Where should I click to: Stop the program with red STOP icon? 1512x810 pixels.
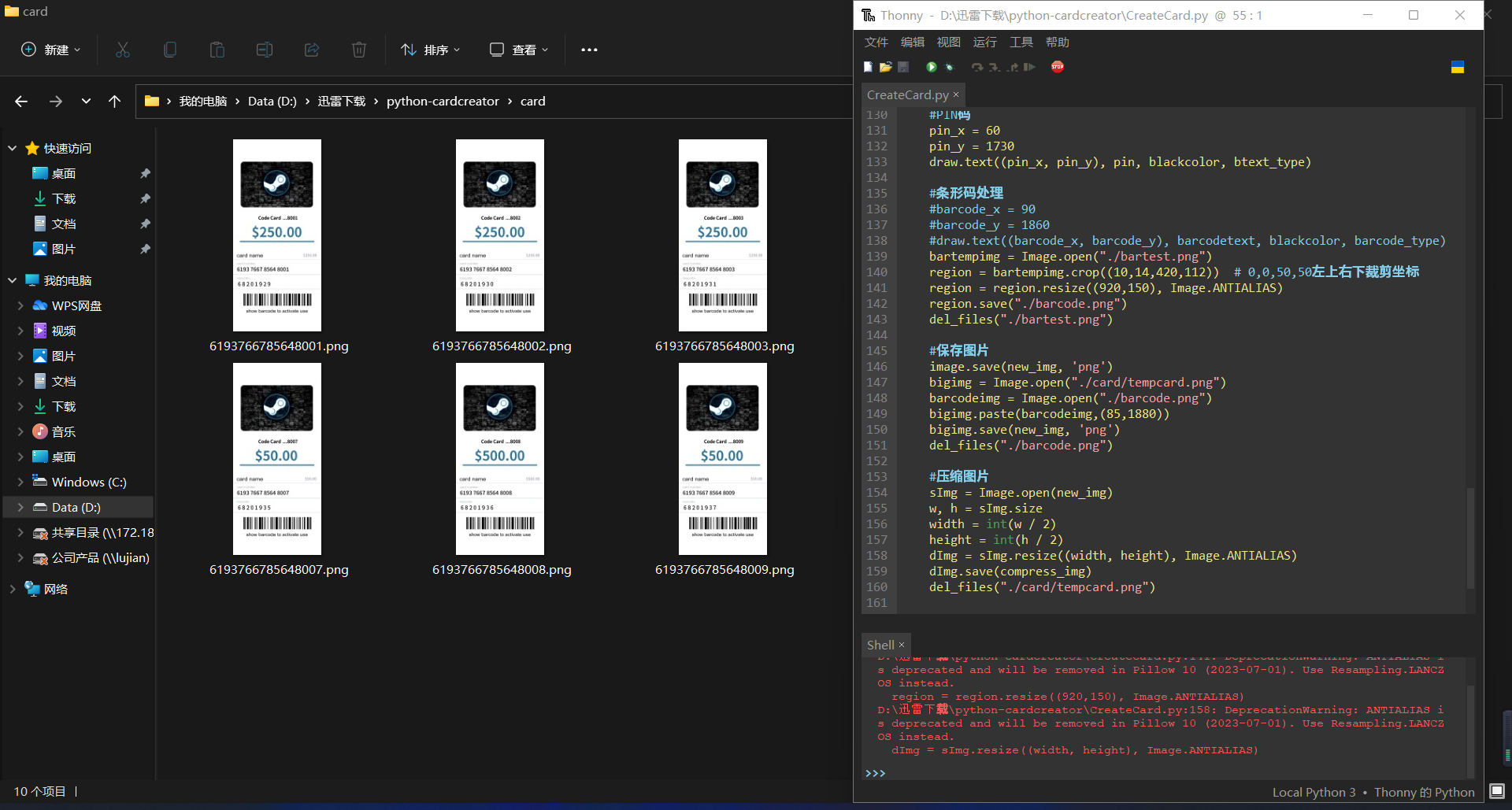pos(1058,67)
